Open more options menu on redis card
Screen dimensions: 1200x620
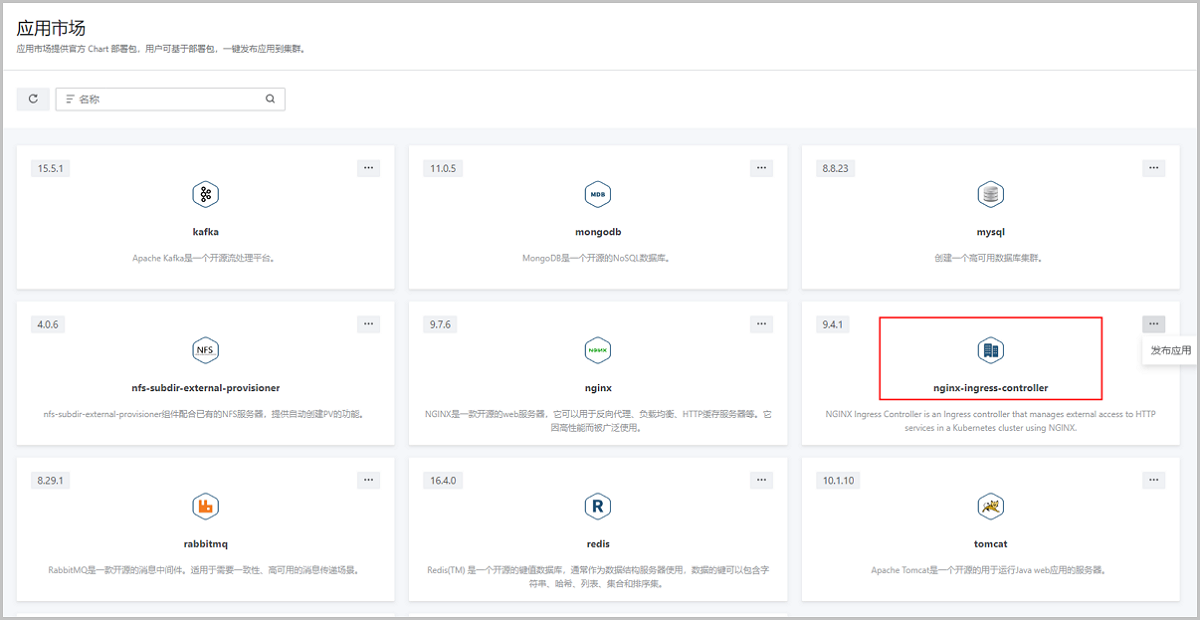point(762,480)
